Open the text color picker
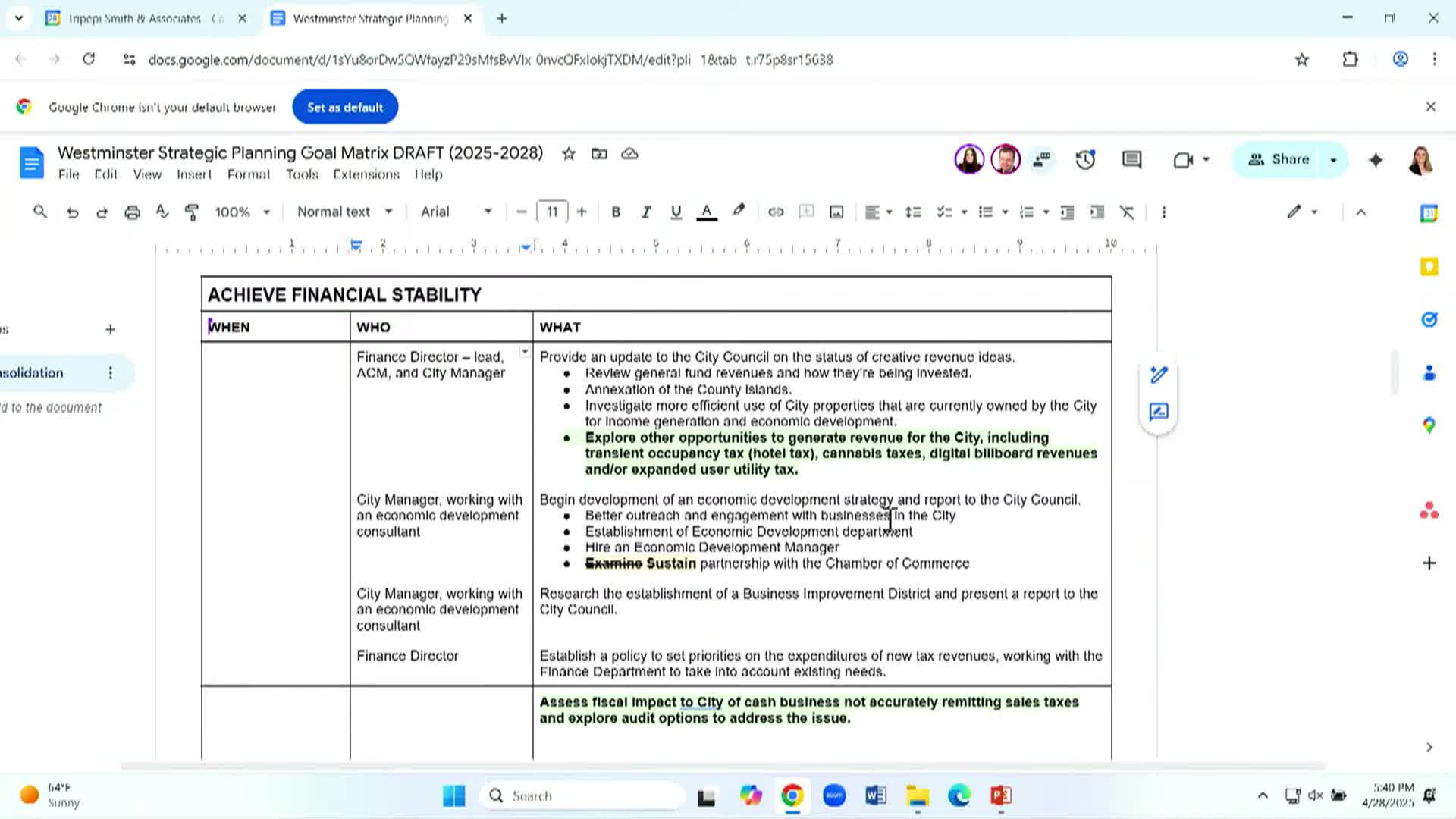This screenshot has height=819, width=1456. pyautogui.click(x=706, y=212)
